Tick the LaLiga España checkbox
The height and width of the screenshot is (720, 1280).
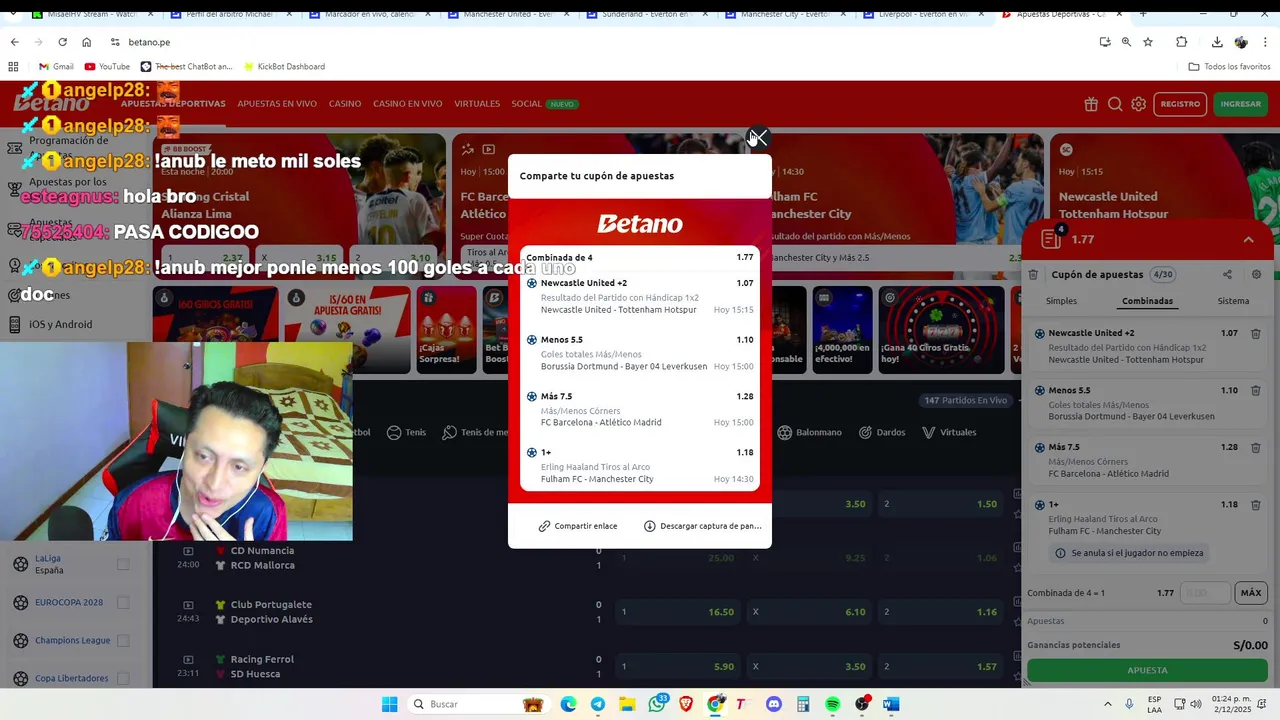pos(123,564)
